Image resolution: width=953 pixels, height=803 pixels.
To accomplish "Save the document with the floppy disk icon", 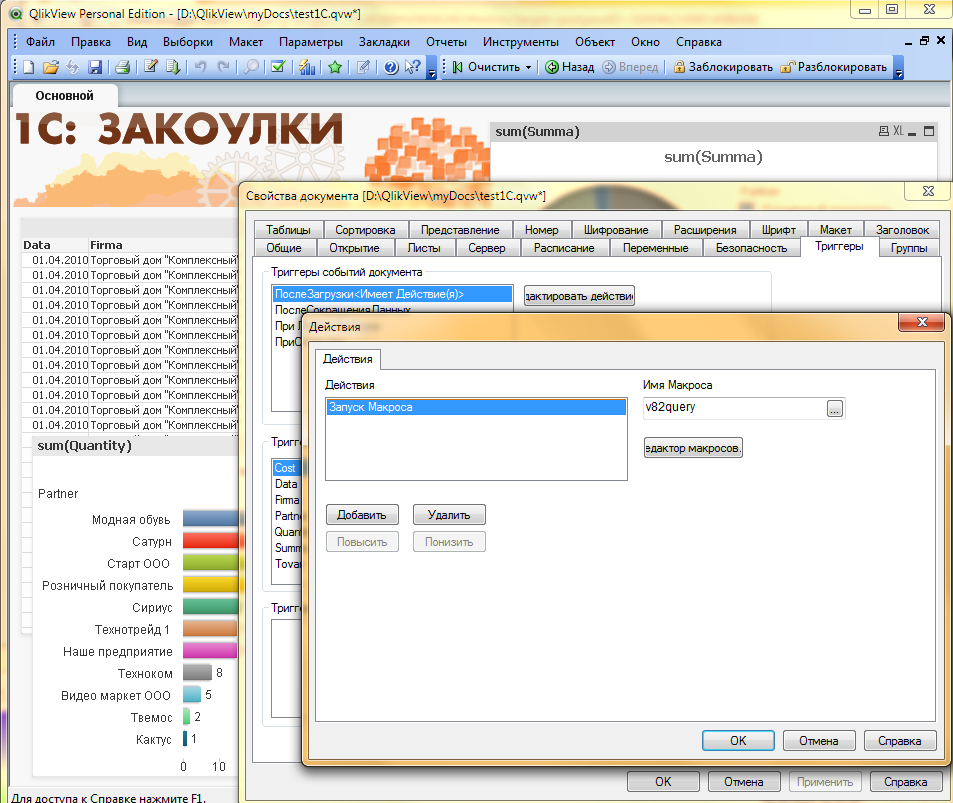I will [x=95, y=67].
